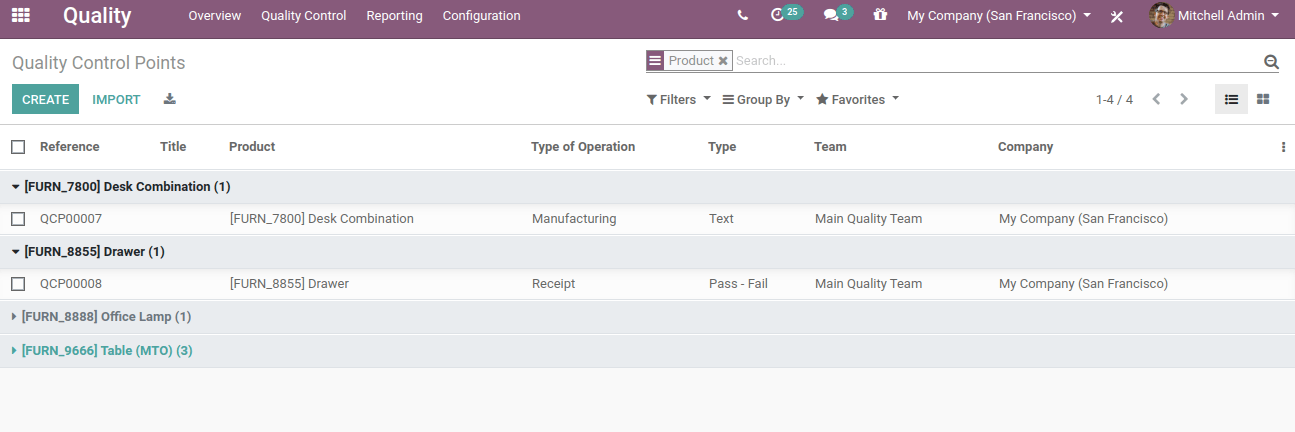Click the Pass - Fail type cell

click(x=738, y=284)
